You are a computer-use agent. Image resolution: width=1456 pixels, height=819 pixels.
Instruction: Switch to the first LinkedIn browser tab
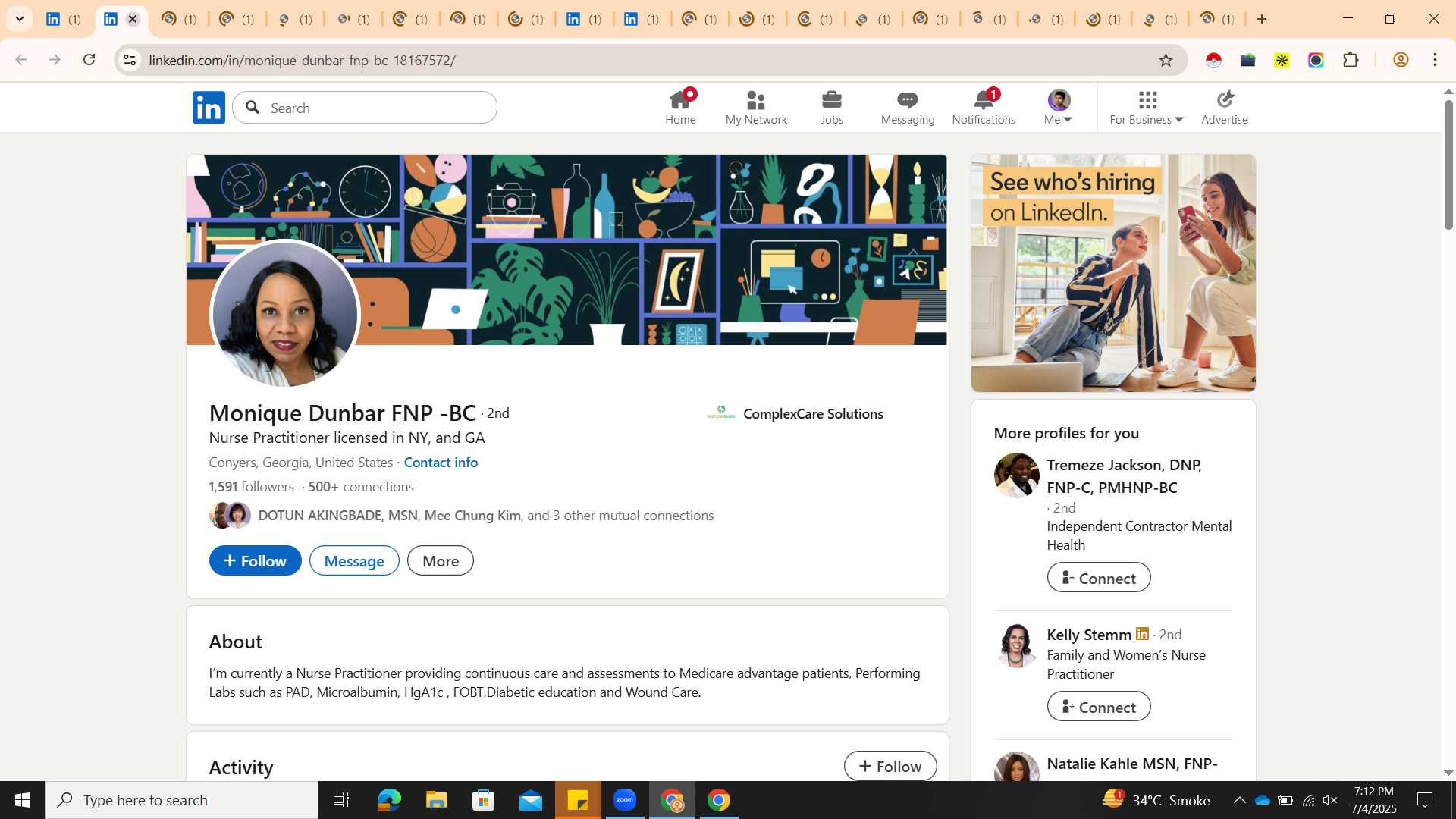[64, 19]
